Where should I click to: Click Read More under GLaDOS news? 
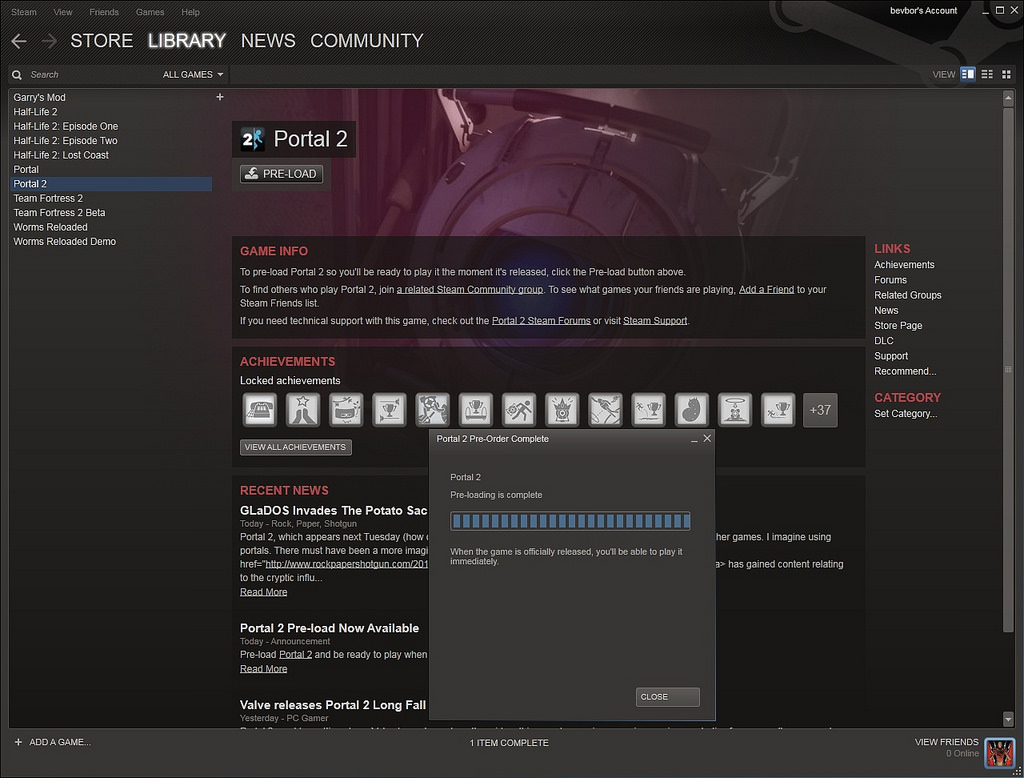point(263,592)
